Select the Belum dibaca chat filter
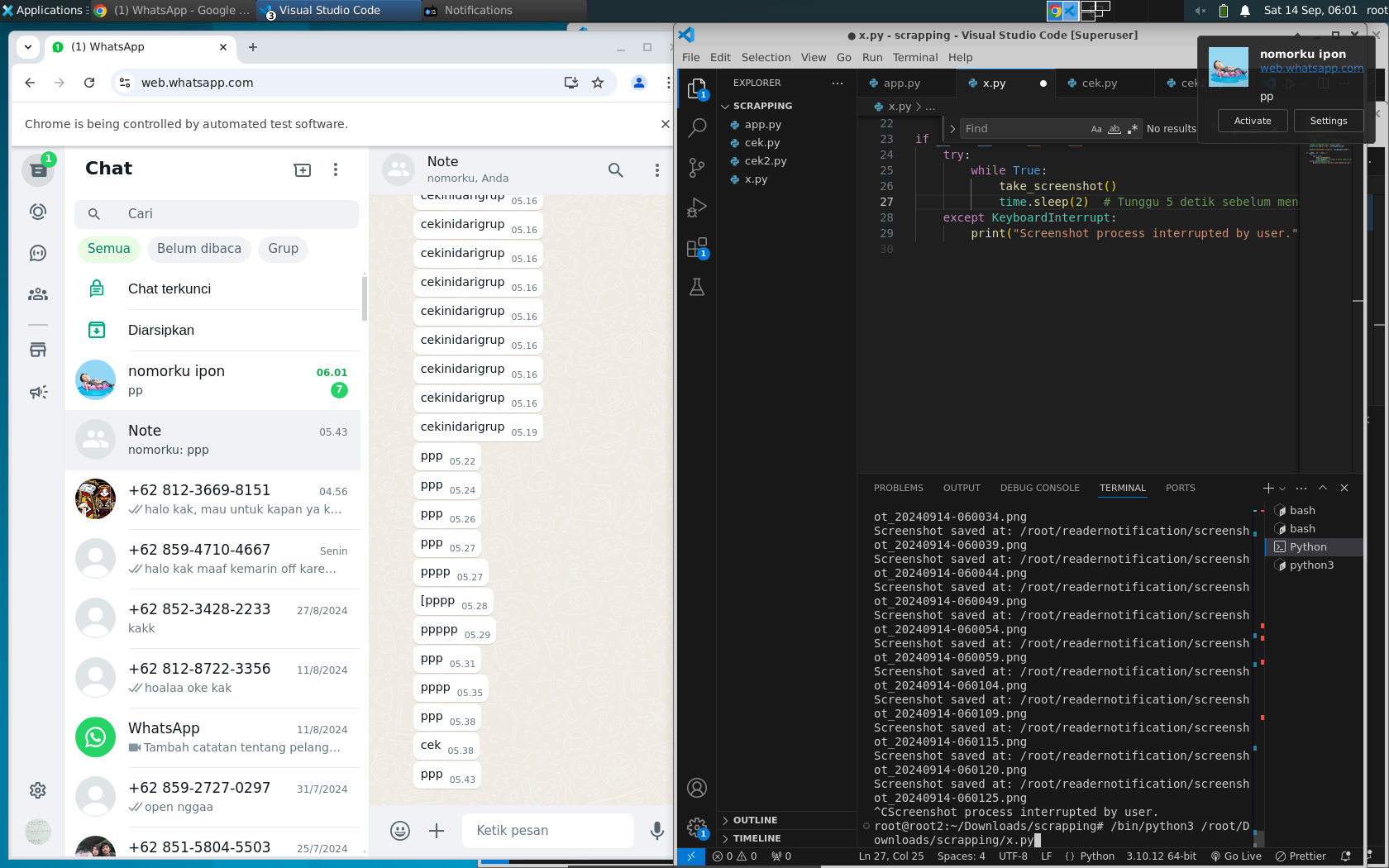The height and width of the screenshot is (868, 1389). (x=199, y=249)
